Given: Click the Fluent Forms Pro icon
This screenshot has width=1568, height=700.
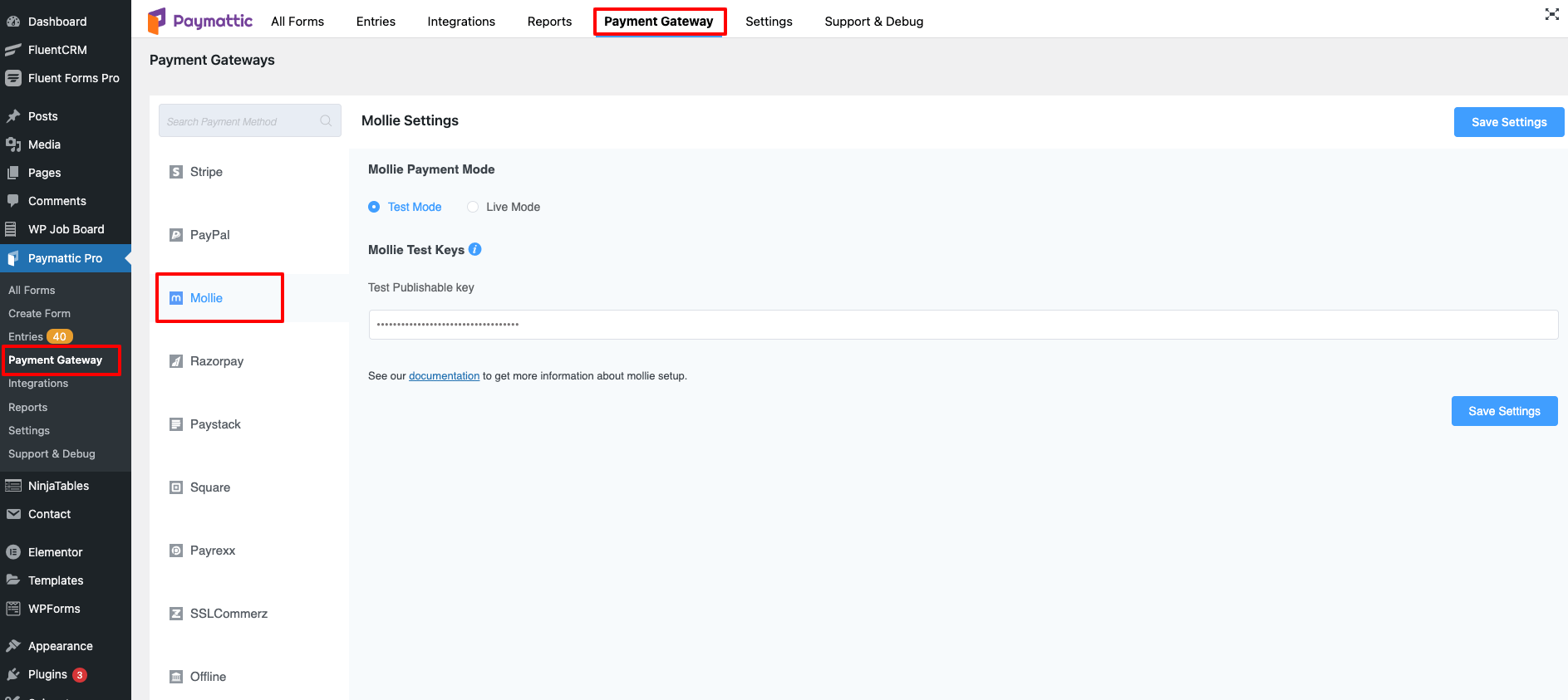Looking at the screenshot, I should pos(13,78).
